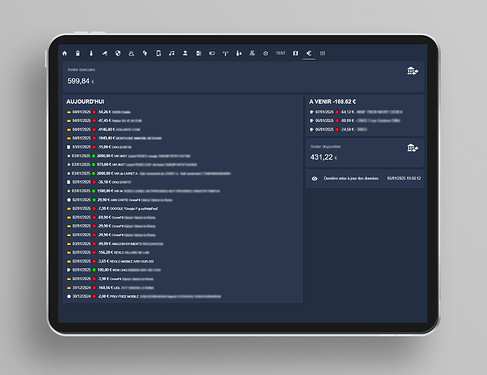Open the person icon tab
The height and width of the screenshot is (375, 487).
coord(185,53)
